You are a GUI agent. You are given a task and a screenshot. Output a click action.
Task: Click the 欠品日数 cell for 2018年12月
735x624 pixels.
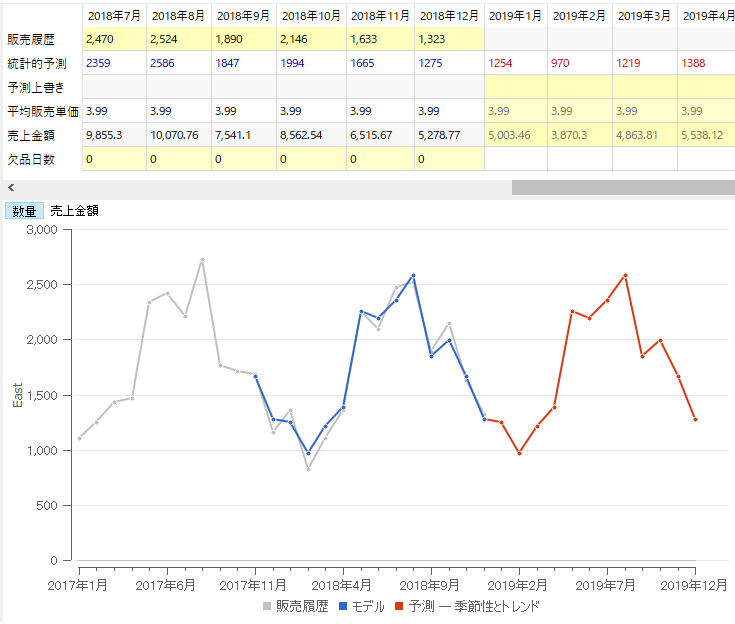pos(448,159)
